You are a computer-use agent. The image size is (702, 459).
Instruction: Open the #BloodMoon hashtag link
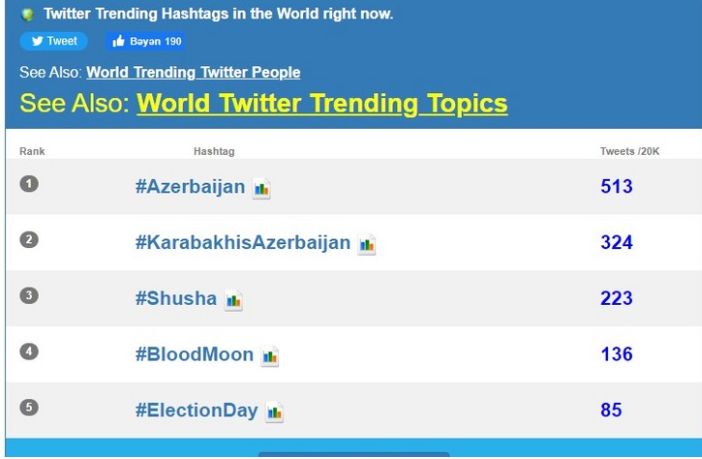[194, 354]
